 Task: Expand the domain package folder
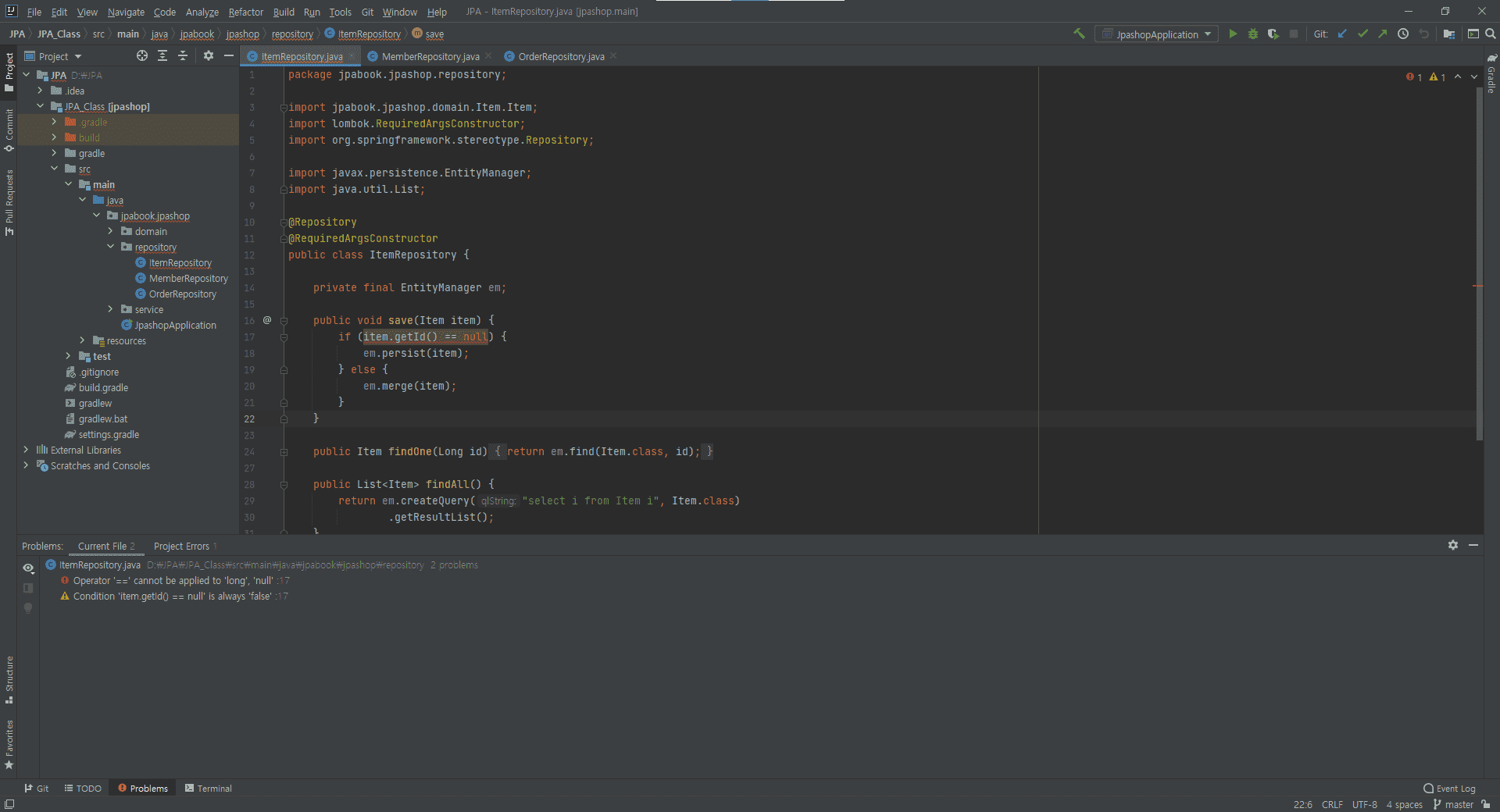click(x=110, y=232)
